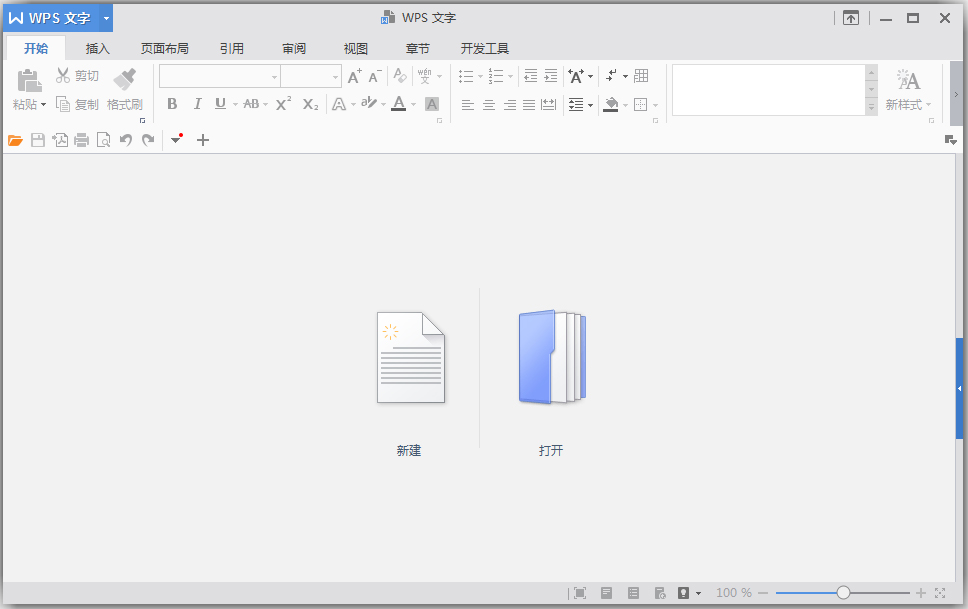Screen dimensions: 968x609
Task: Switch to page layout view icon
Action: click(607, 593)
